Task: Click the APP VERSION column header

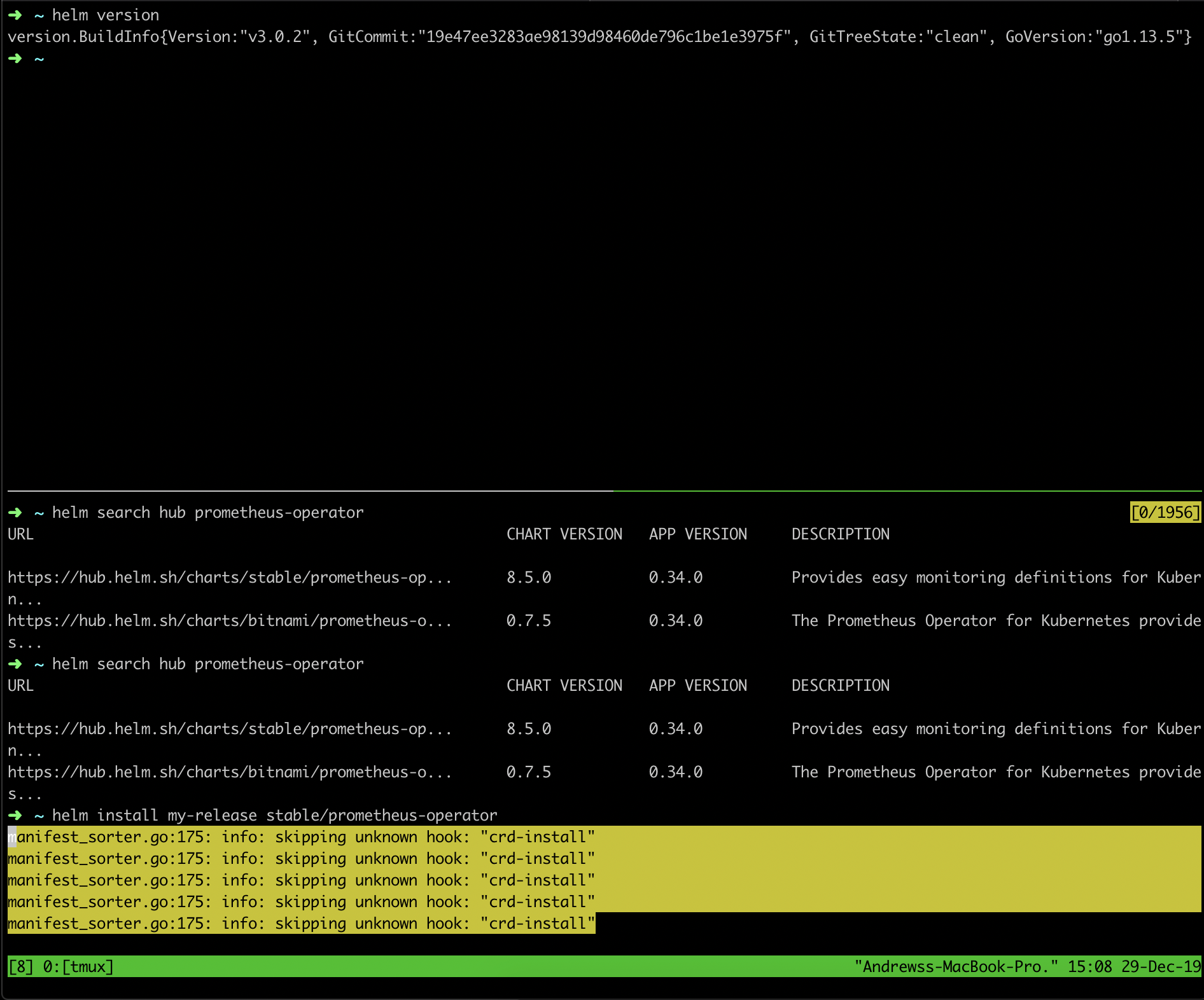Action: (697, 534)
